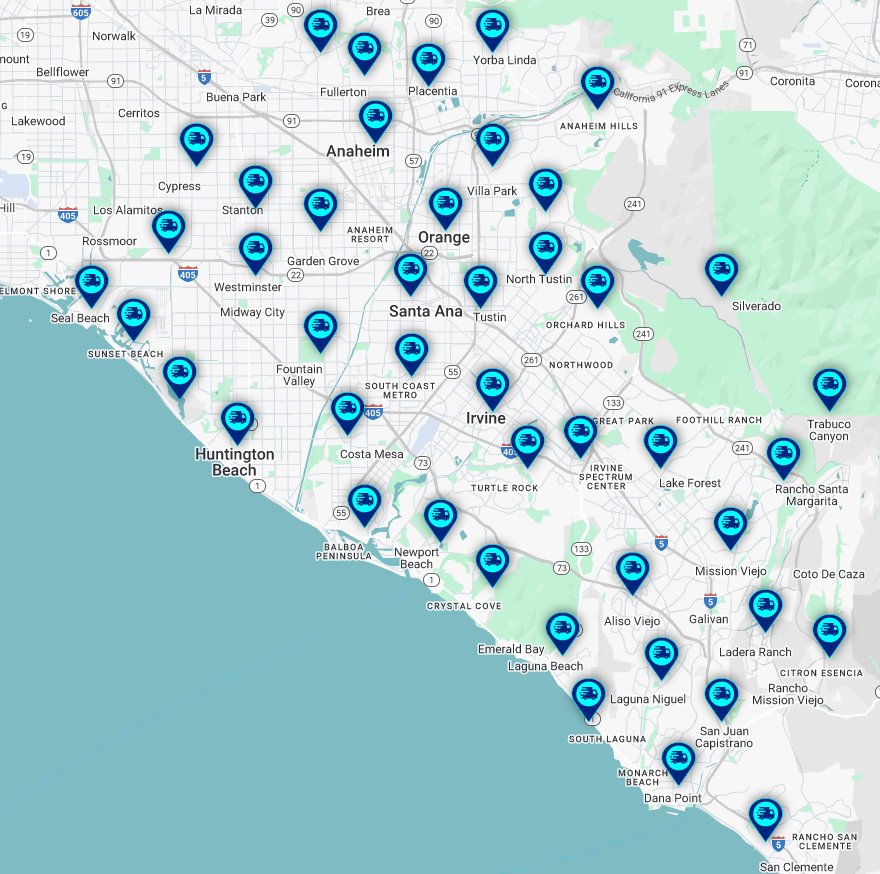Open the truck marker above San Clemente
The image size is (880, 874).
[x=766, y=815]
